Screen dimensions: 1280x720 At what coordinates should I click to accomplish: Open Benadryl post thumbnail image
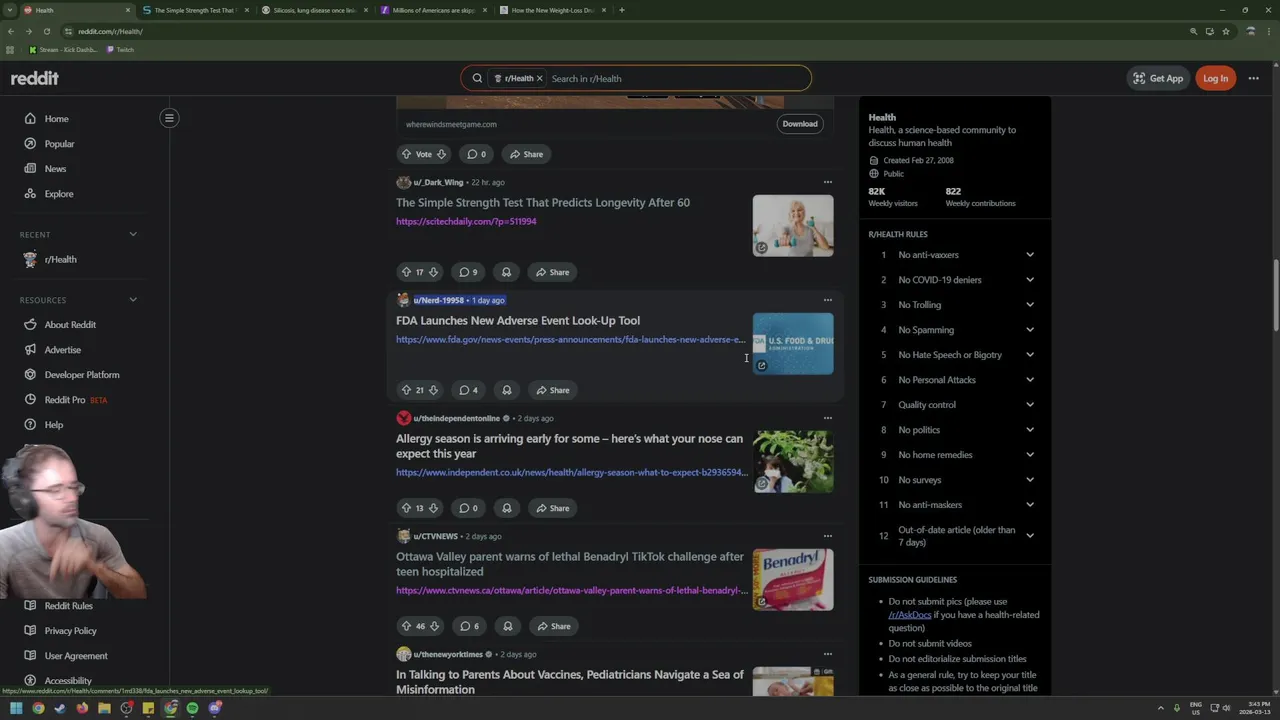[x=793, y=579]
